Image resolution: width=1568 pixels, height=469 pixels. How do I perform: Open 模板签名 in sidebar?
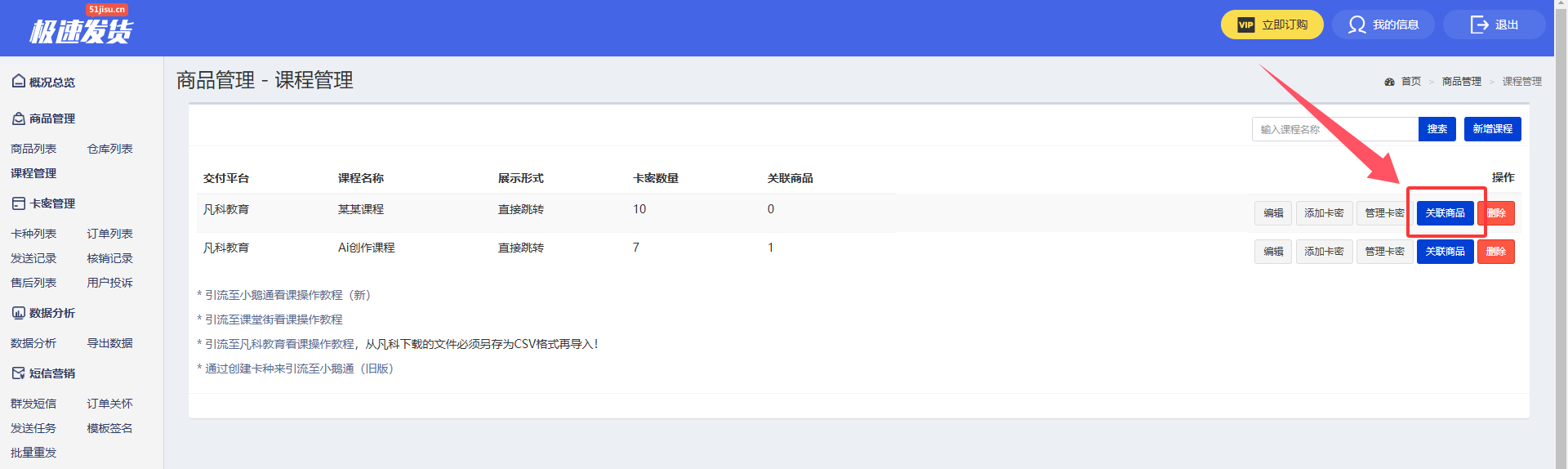[x=109, y=428]
